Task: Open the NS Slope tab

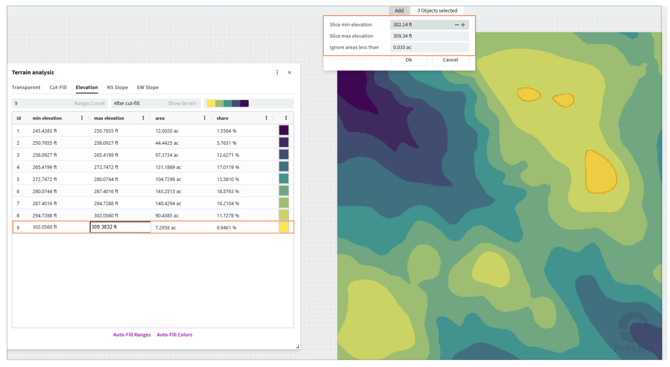Action: click(x=118, y=87)
